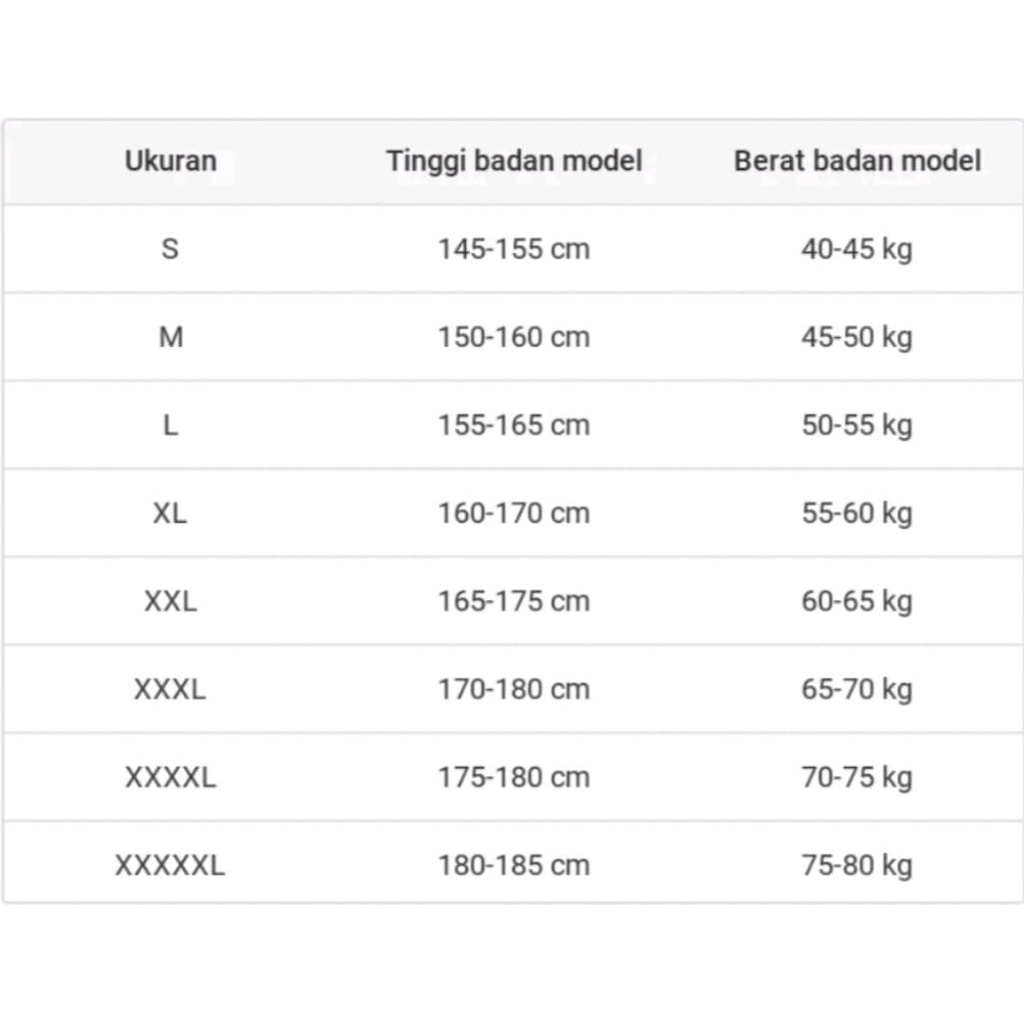The height and width of the screenshot is (1024, 1024).
Task: Click the 145-155 cm height cell
Action: pos(514,248)
